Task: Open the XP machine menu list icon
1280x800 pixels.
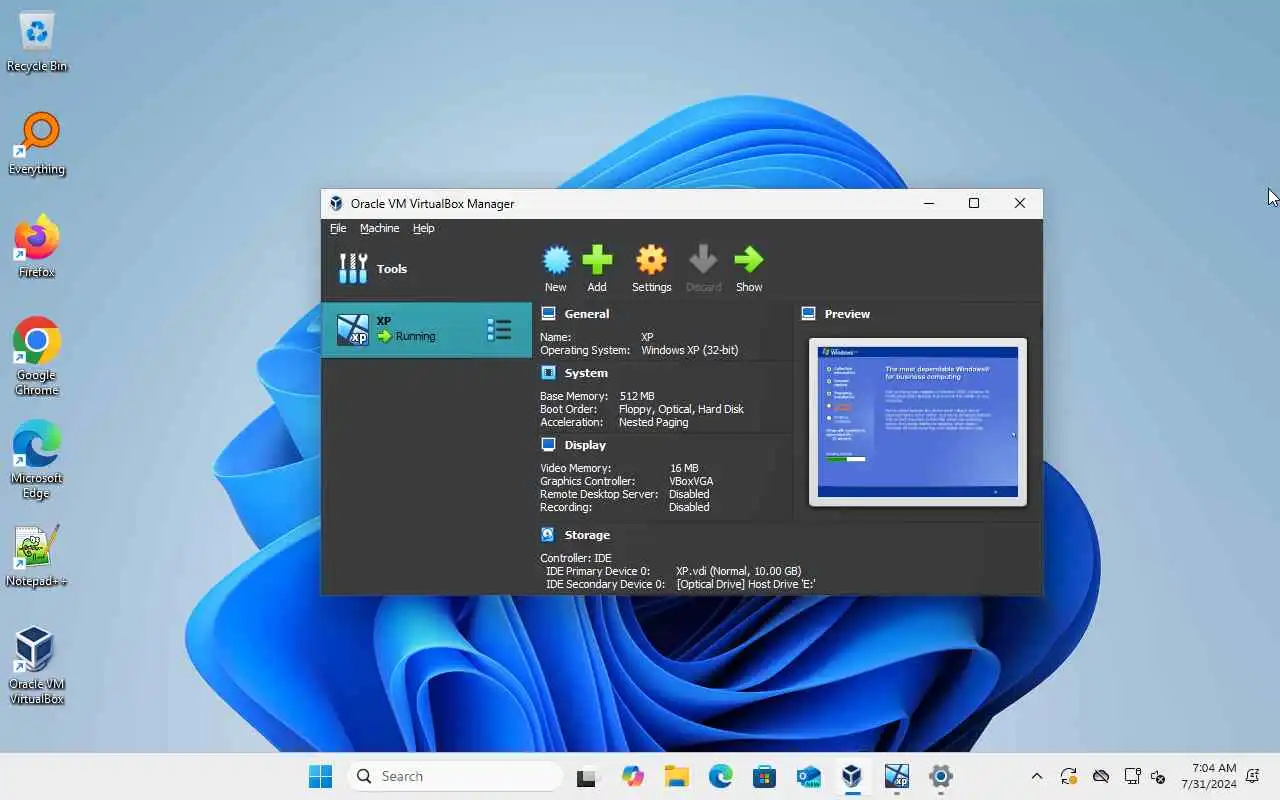Action: pyautogui.click(x=499, y=330)
